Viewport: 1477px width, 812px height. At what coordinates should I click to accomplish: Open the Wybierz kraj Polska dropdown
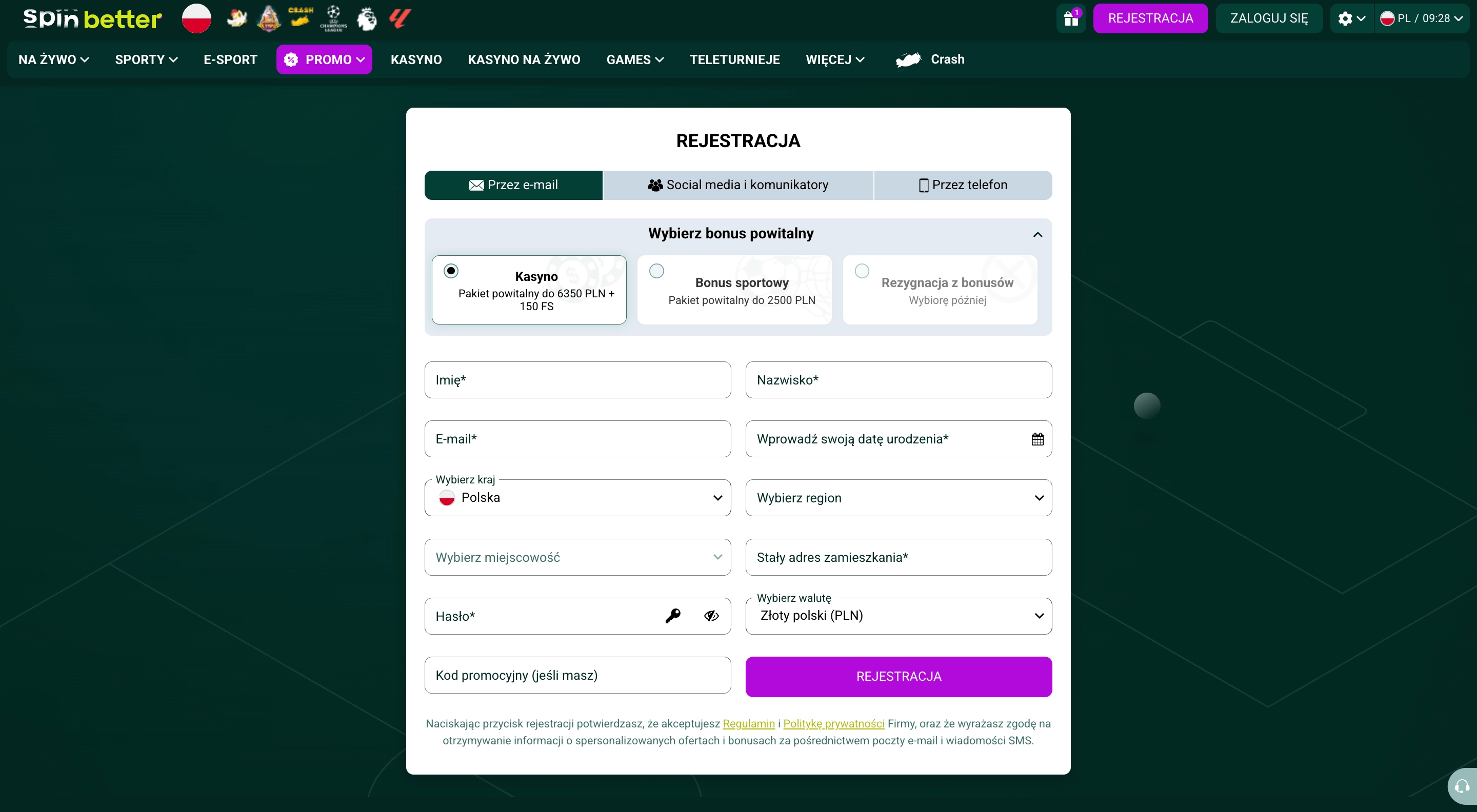577,497
